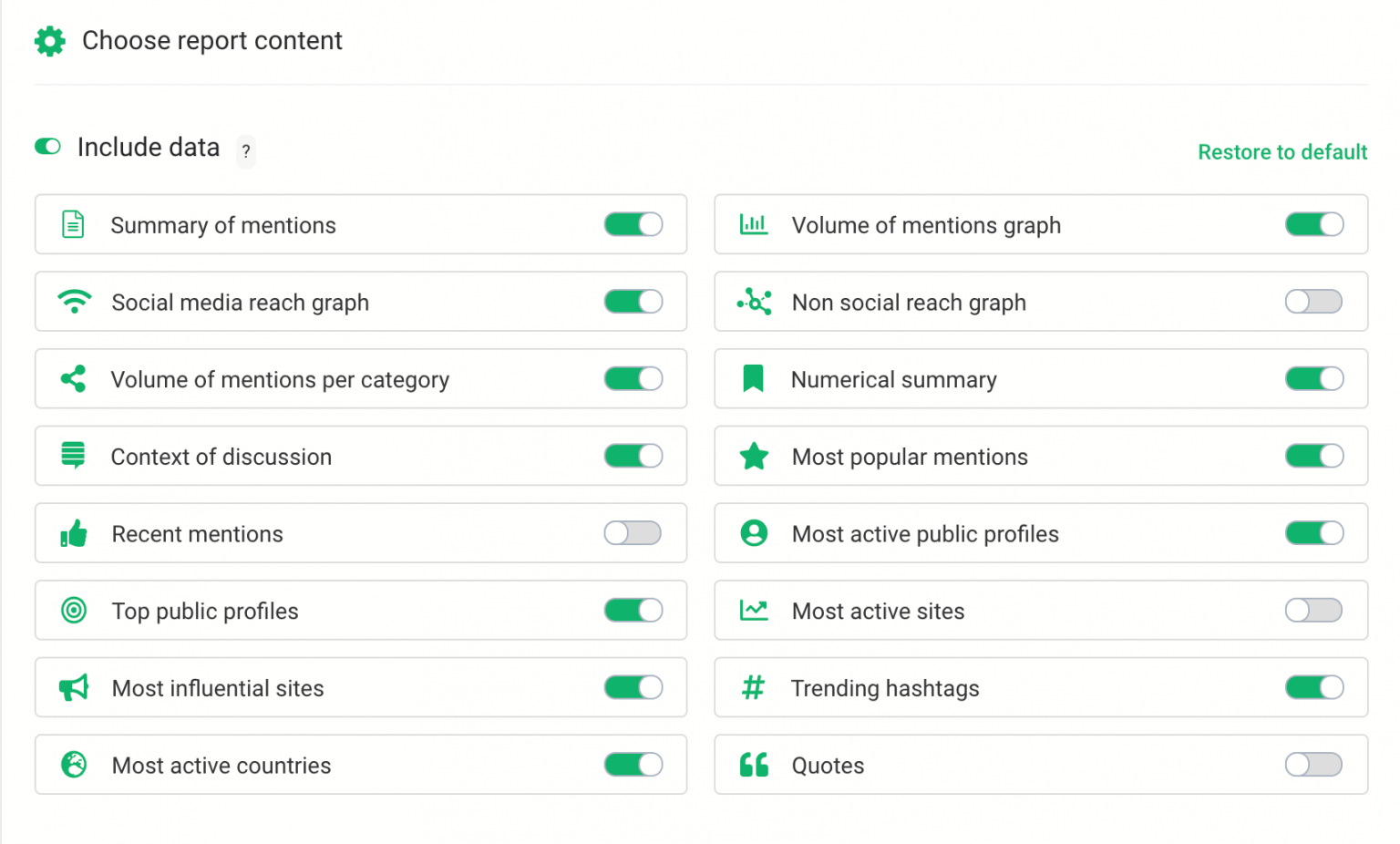Click the Social media reach wifi icon
1400x844 pixels.
click(x=74, y=302)
